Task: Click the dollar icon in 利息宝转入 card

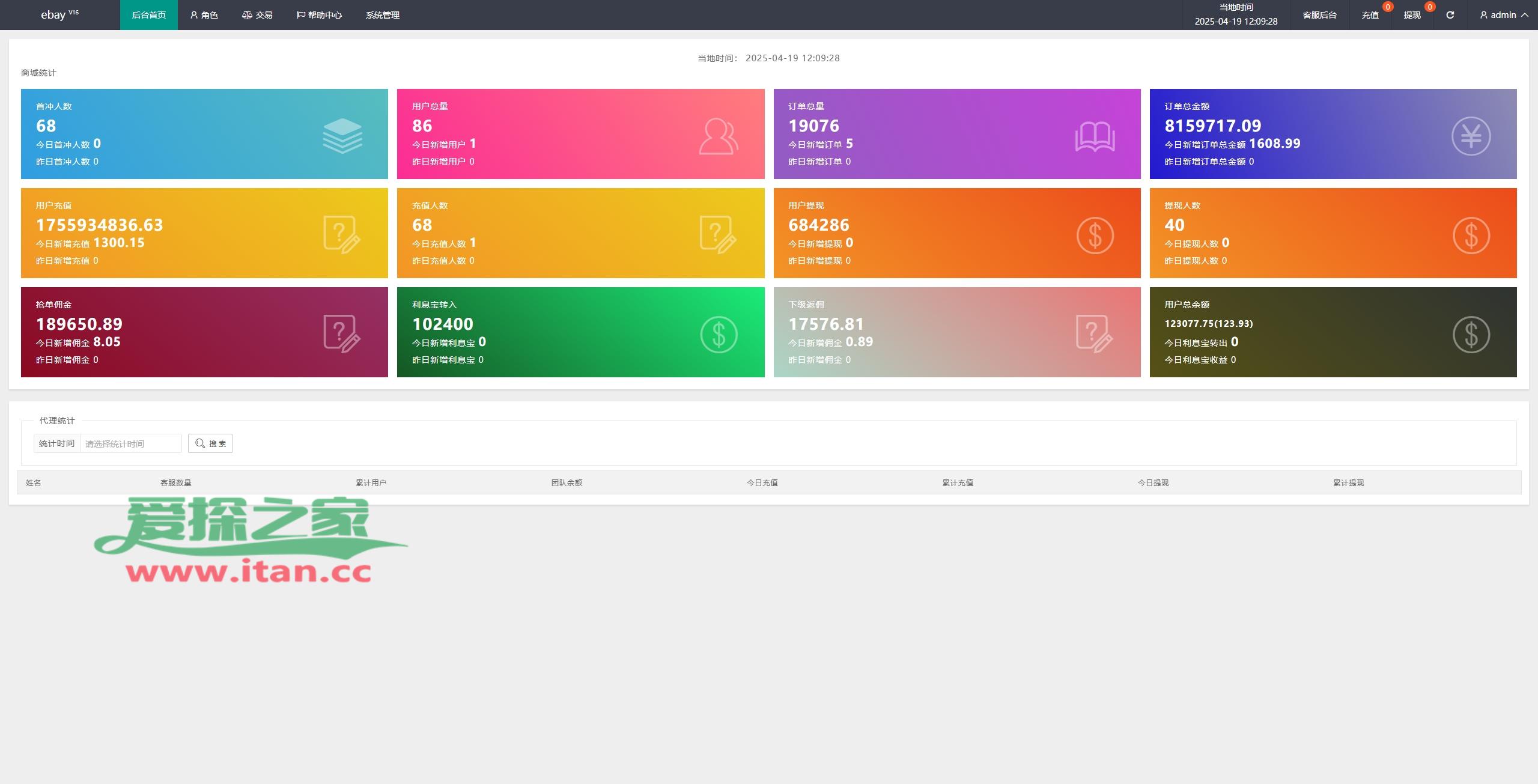Action: pos(719,335)
